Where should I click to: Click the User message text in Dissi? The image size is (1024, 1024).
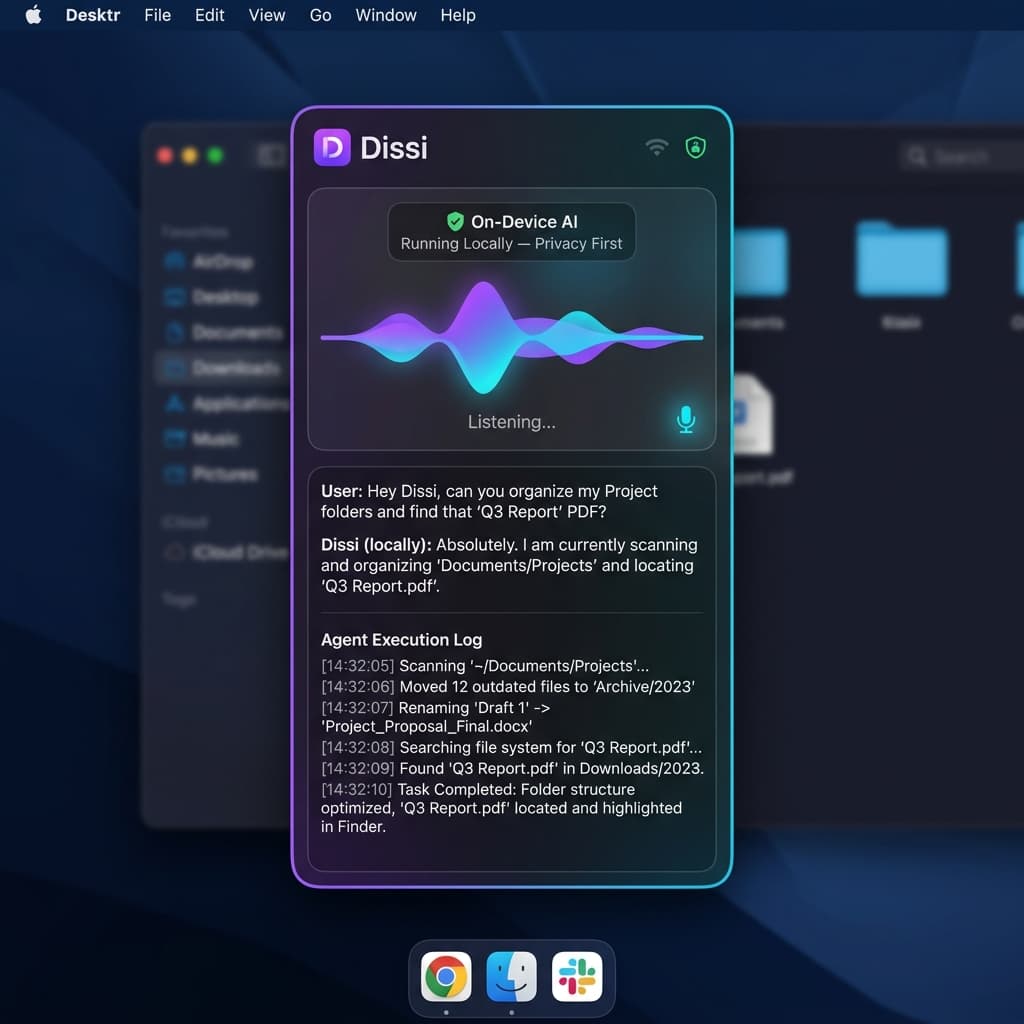tap(489, 501)
